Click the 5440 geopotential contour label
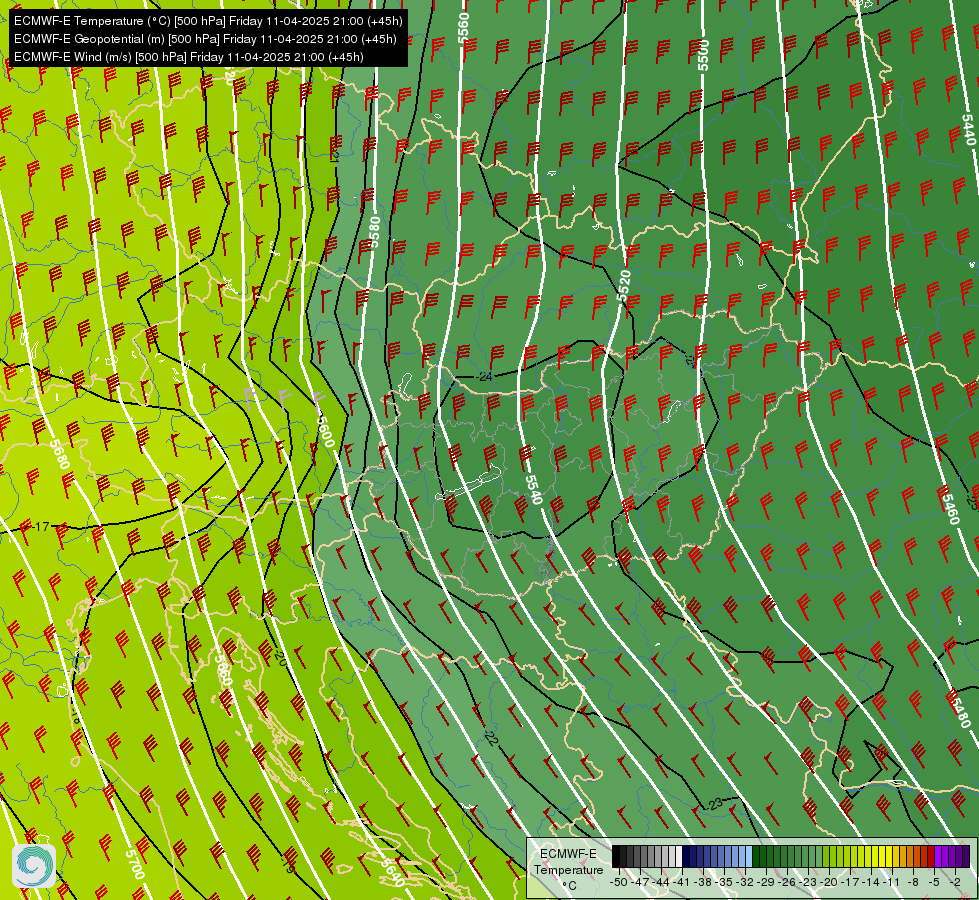 [x=968, y=130]
